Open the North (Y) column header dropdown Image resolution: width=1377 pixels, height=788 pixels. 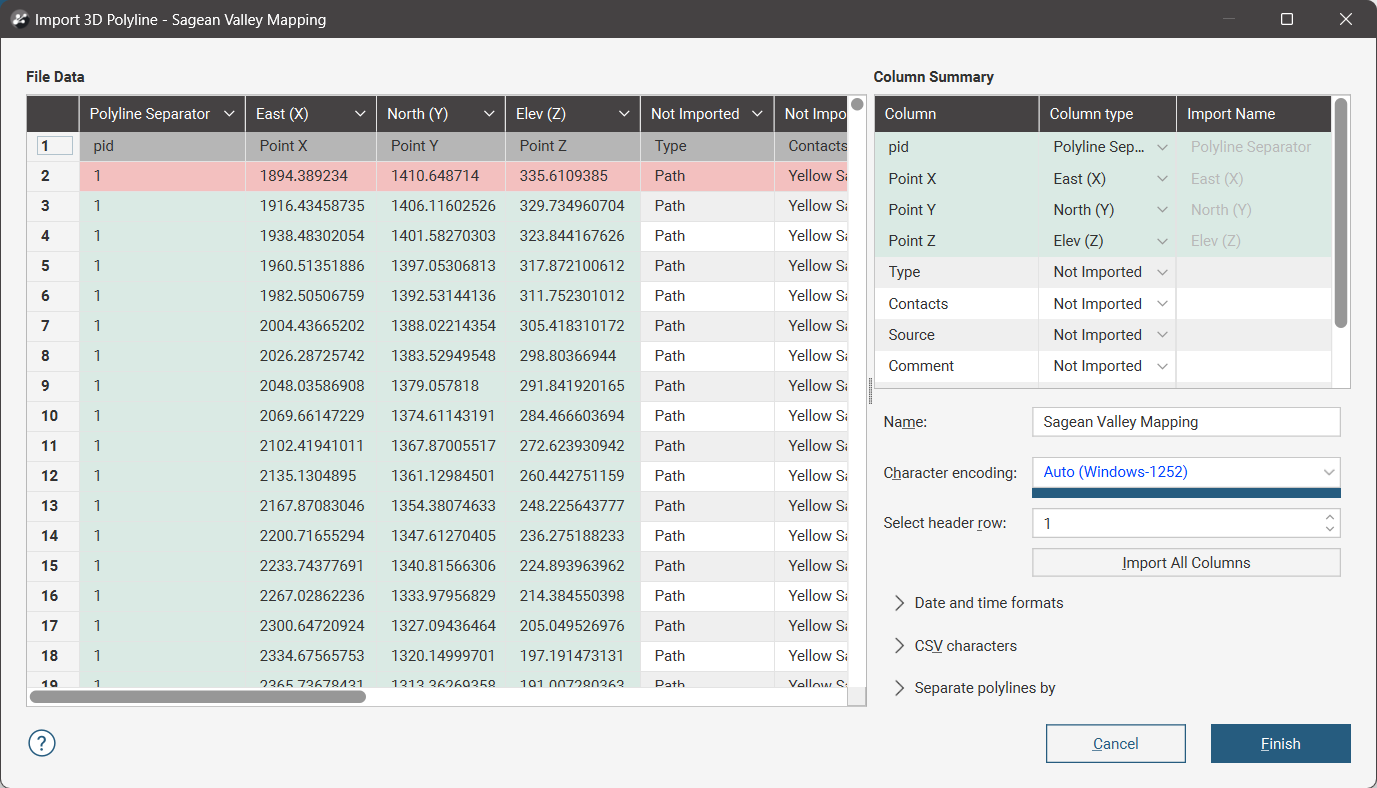tap(489, 114)
